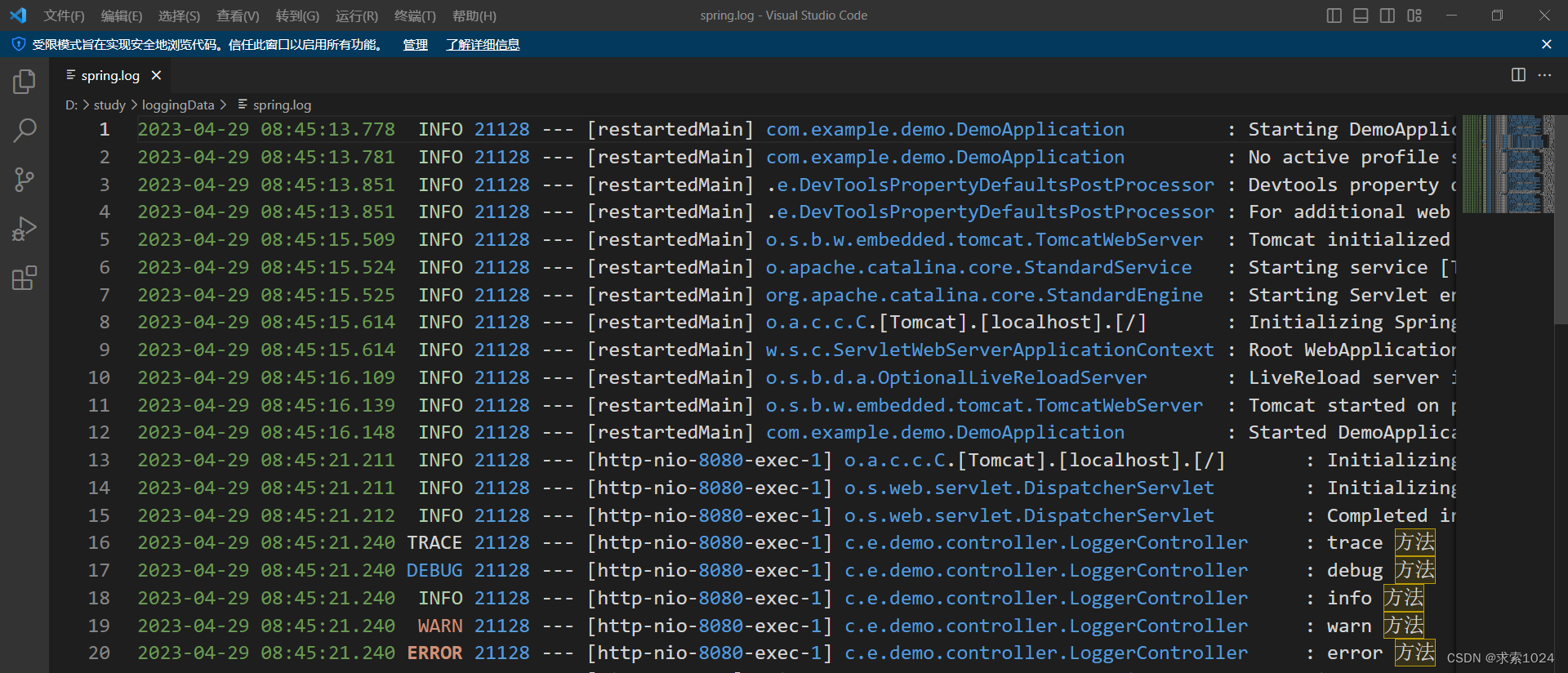Open the 终端(T) menu
The image size is (1568, 673).
tap(415, 16)
